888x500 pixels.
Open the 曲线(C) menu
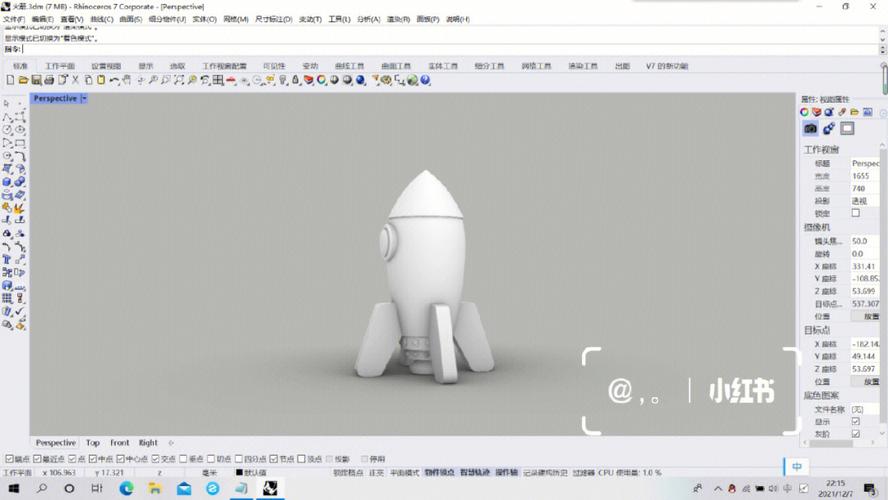[102, 19]
